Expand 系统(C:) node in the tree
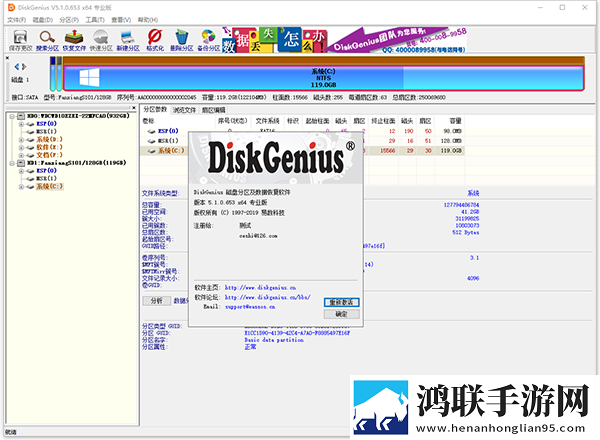600x440 pixels. [x=21, y=187]
